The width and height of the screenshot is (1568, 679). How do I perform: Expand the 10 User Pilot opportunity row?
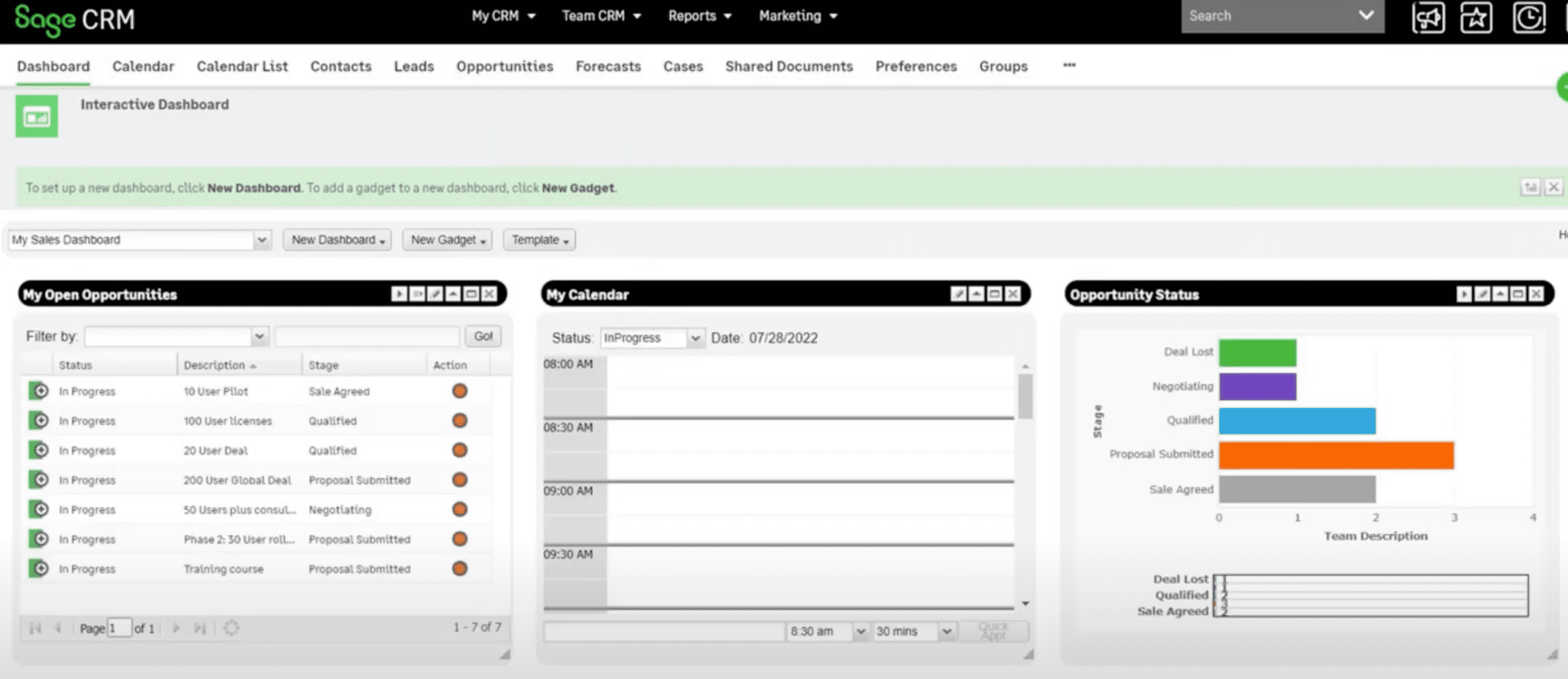point(37,391)
